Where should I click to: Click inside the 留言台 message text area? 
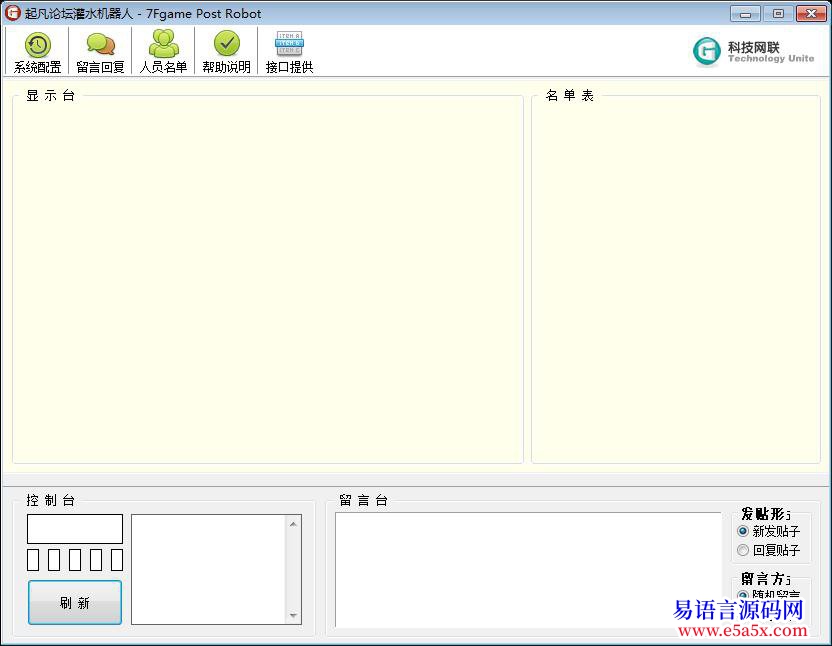[x=527, y=570]
